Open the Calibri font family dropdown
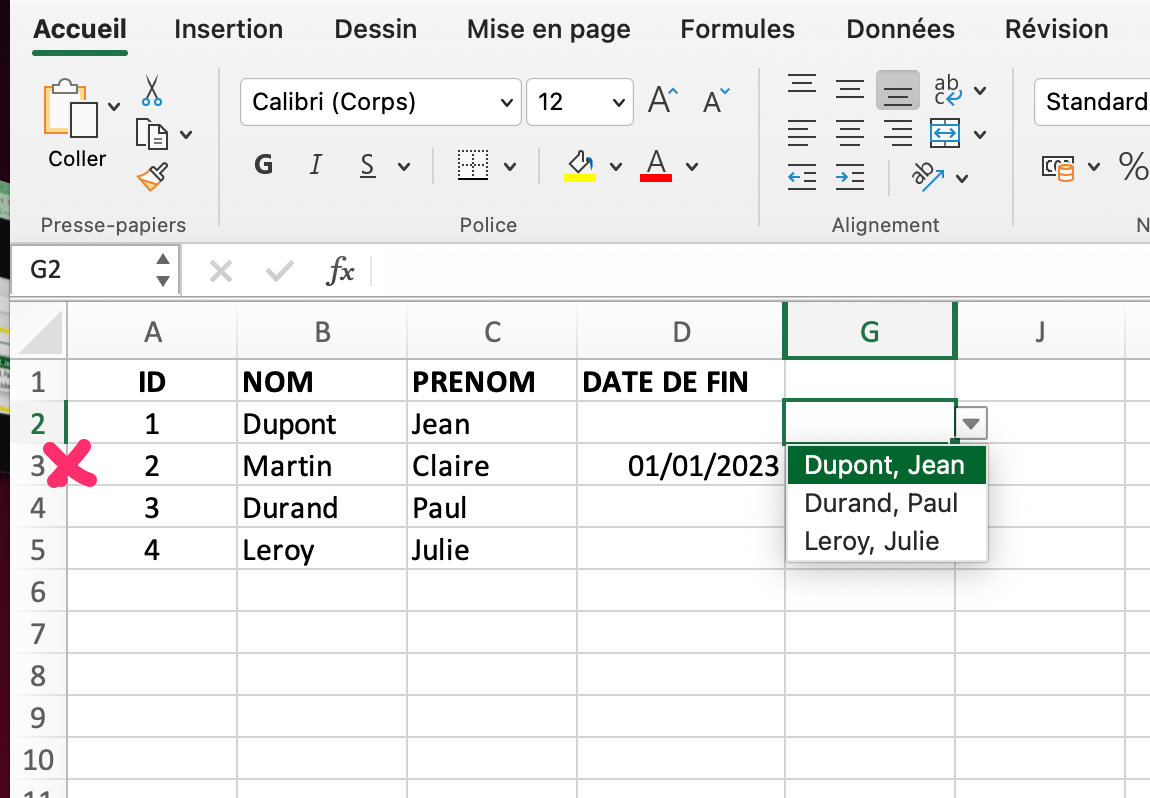The height and width of the screenshot is (798, 1150). click(508, 102)
